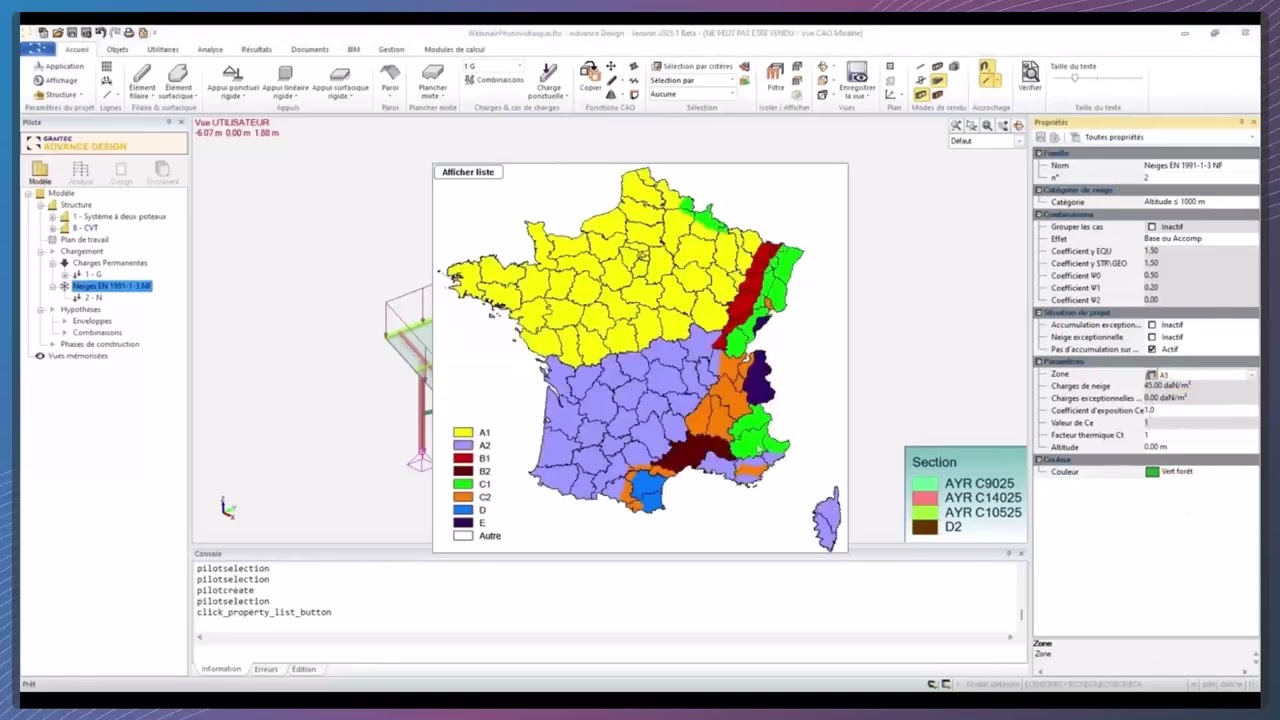Viewport: 1280px width, 720px height.
Task: Open the Résultats ribbon tab
Action: point(256,49)
